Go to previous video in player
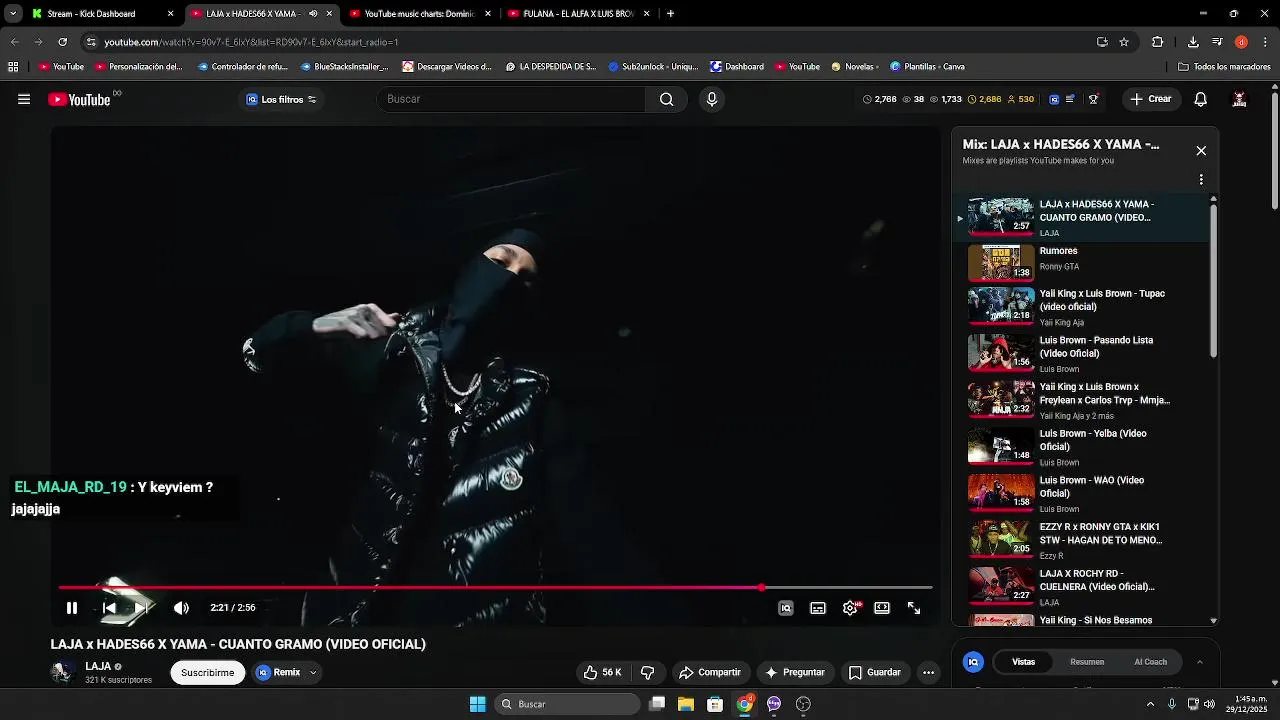The width and height of the screenshot is (1280, 720). (109, 608)
